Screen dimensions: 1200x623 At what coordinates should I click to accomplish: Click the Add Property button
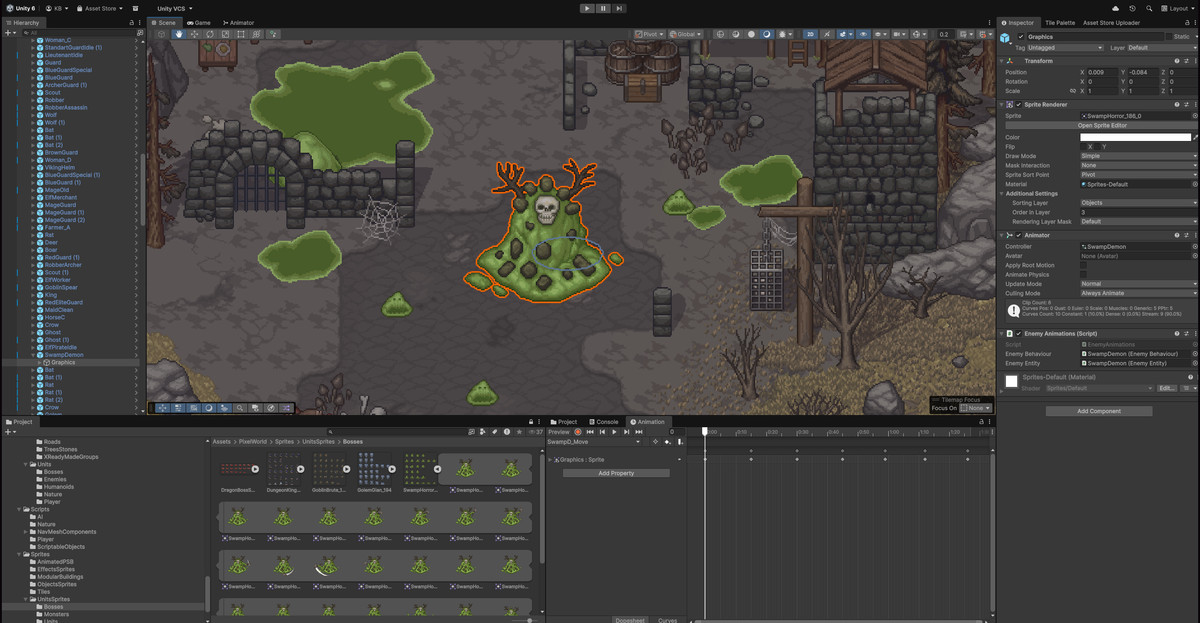[617, 473]
